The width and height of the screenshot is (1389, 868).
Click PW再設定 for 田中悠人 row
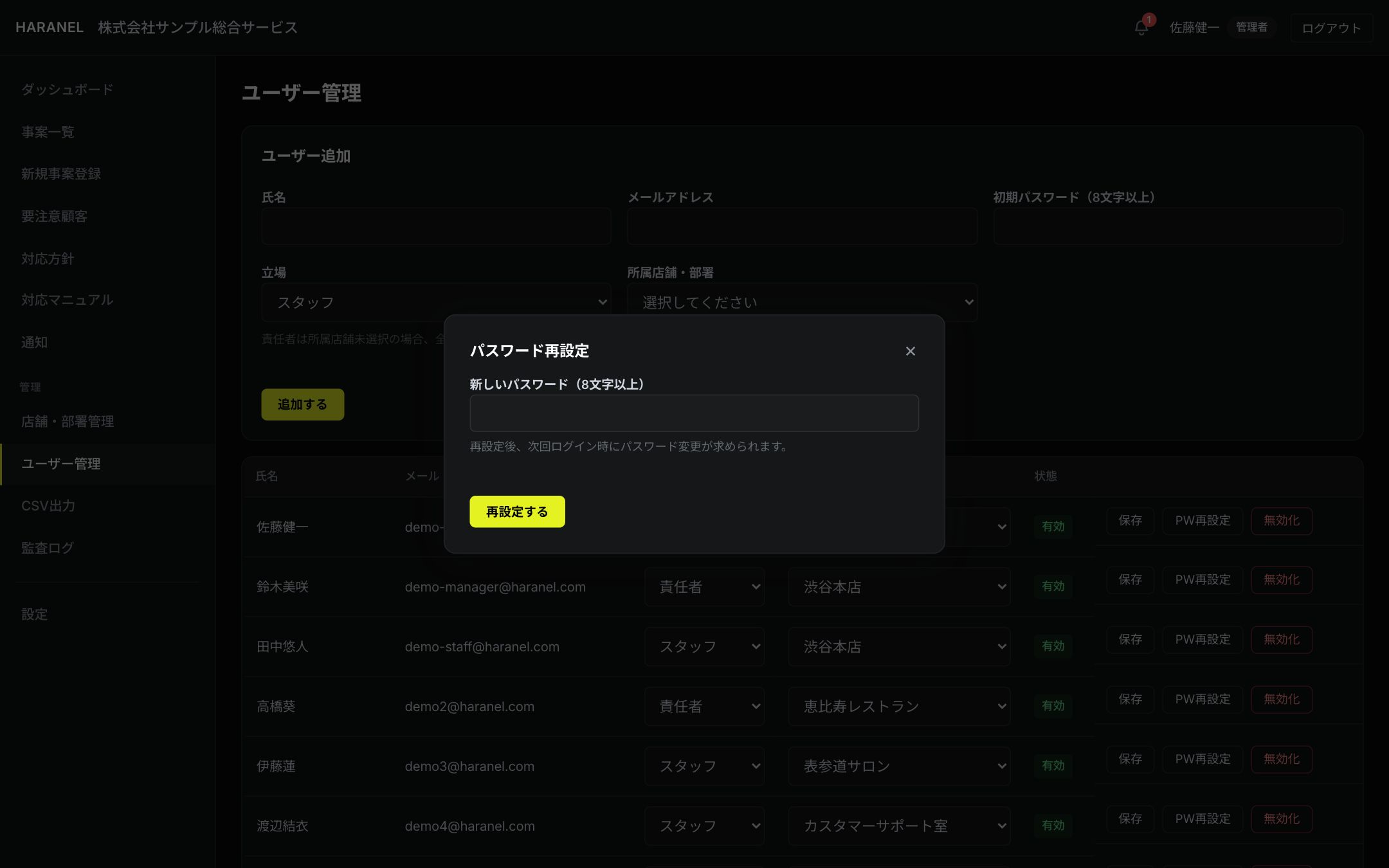(1203, 639)
